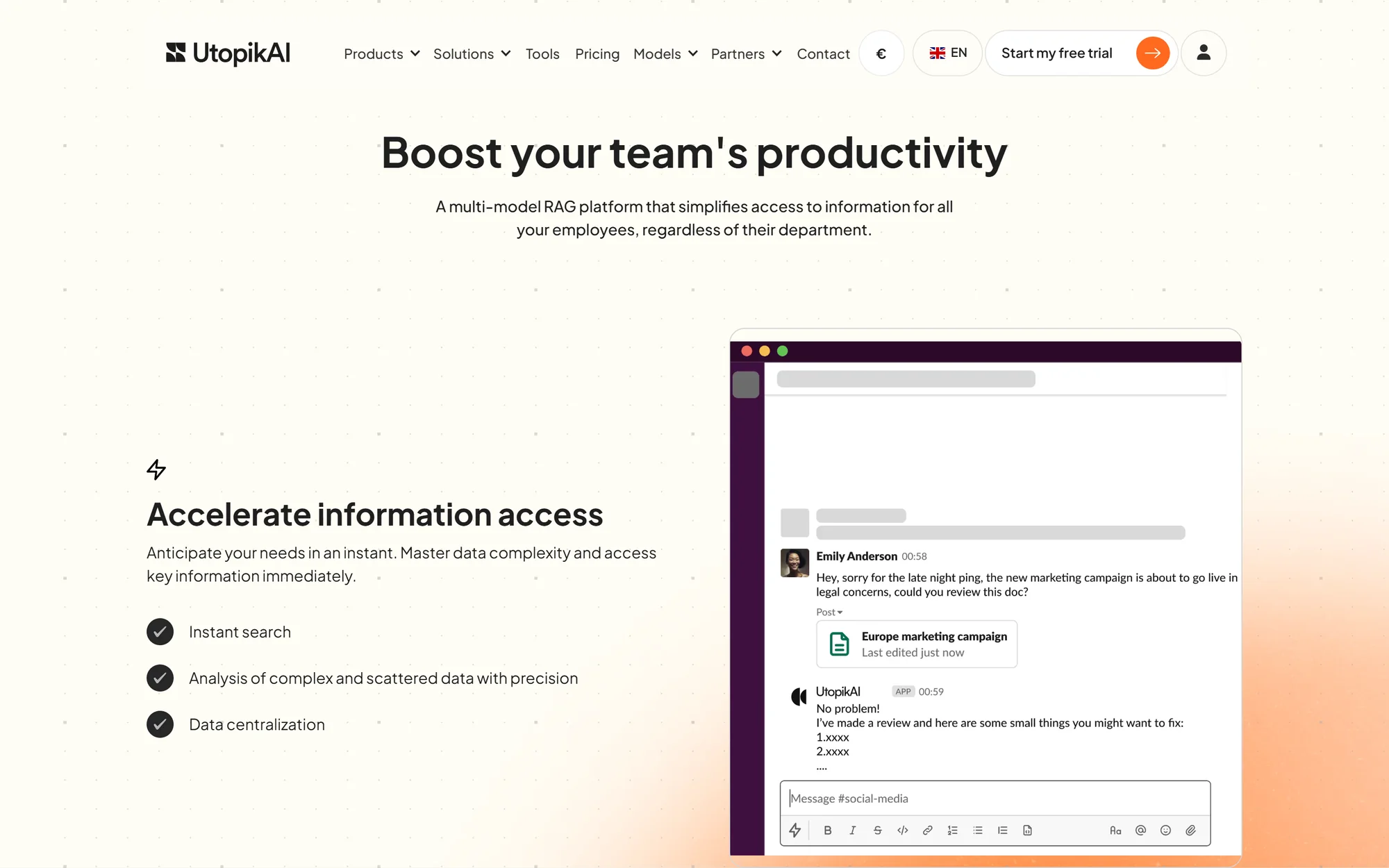The height and width of the screenshot is (868, 1389).
Task: Open the Pricing page
Action: click(x=597, y=53)
